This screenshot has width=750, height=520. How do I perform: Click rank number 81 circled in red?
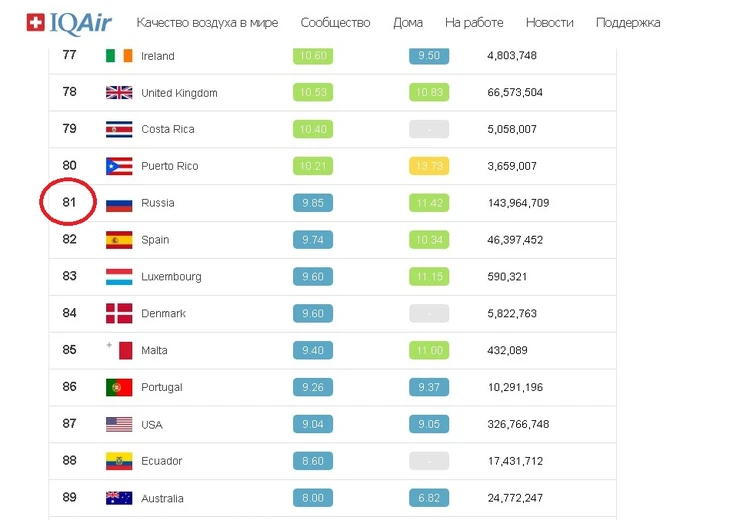tap(69, 202)
